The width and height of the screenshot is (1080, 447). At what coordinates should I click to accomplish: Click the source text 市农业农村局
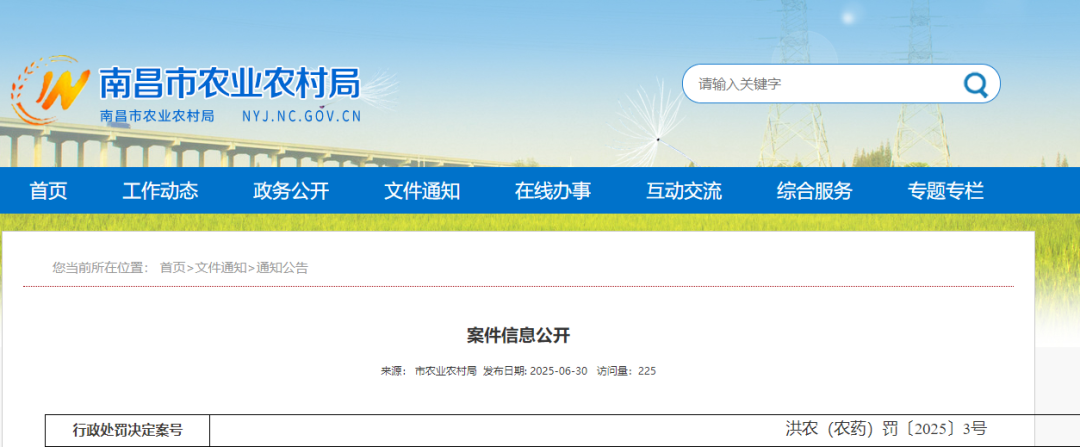pos(446,371)
